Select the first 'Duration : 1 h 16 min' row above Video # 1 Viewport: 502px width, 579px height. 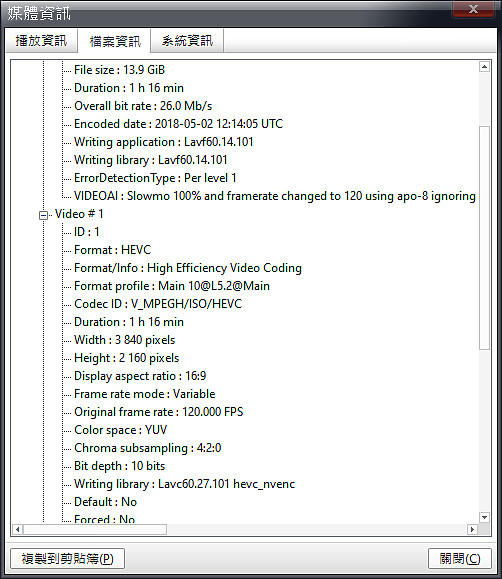coord(129,88)
